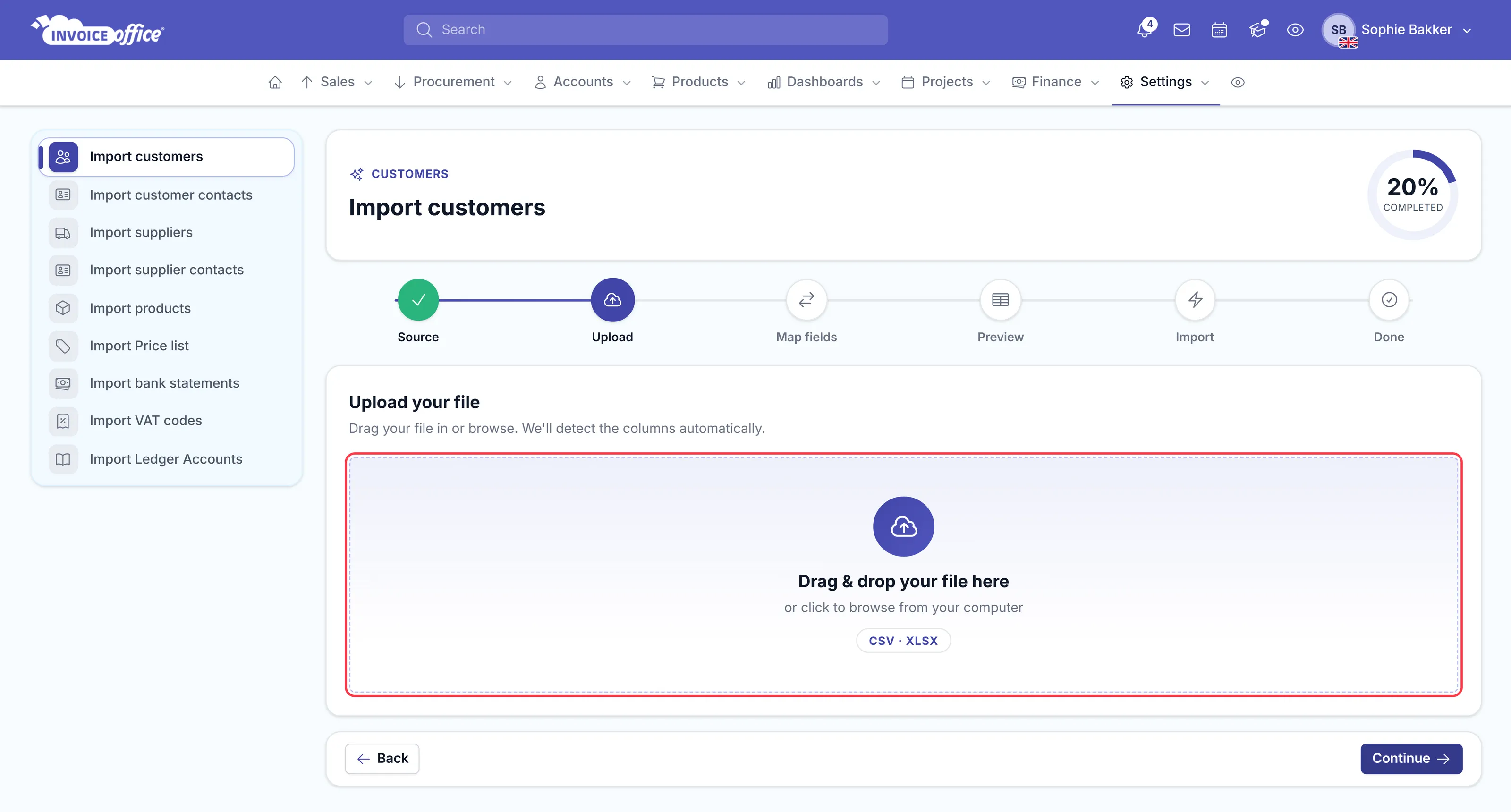The width and height of the screenshot is (1511, 812).
Task: Click the Search input field
Action: 645,30
